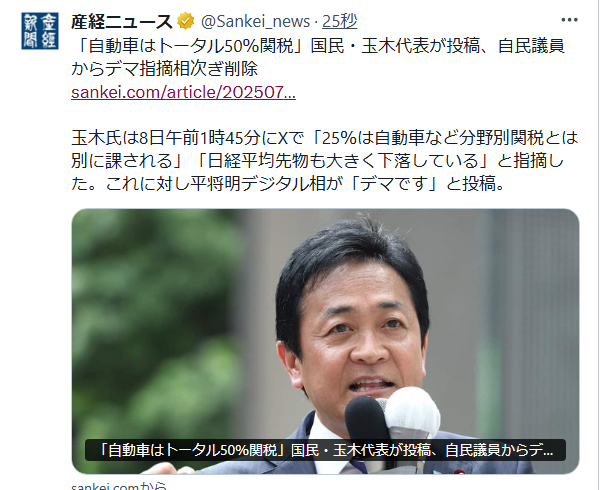Open the 25秒 timestamp permalink
The image size is (600, 490).
pos(339,21)
